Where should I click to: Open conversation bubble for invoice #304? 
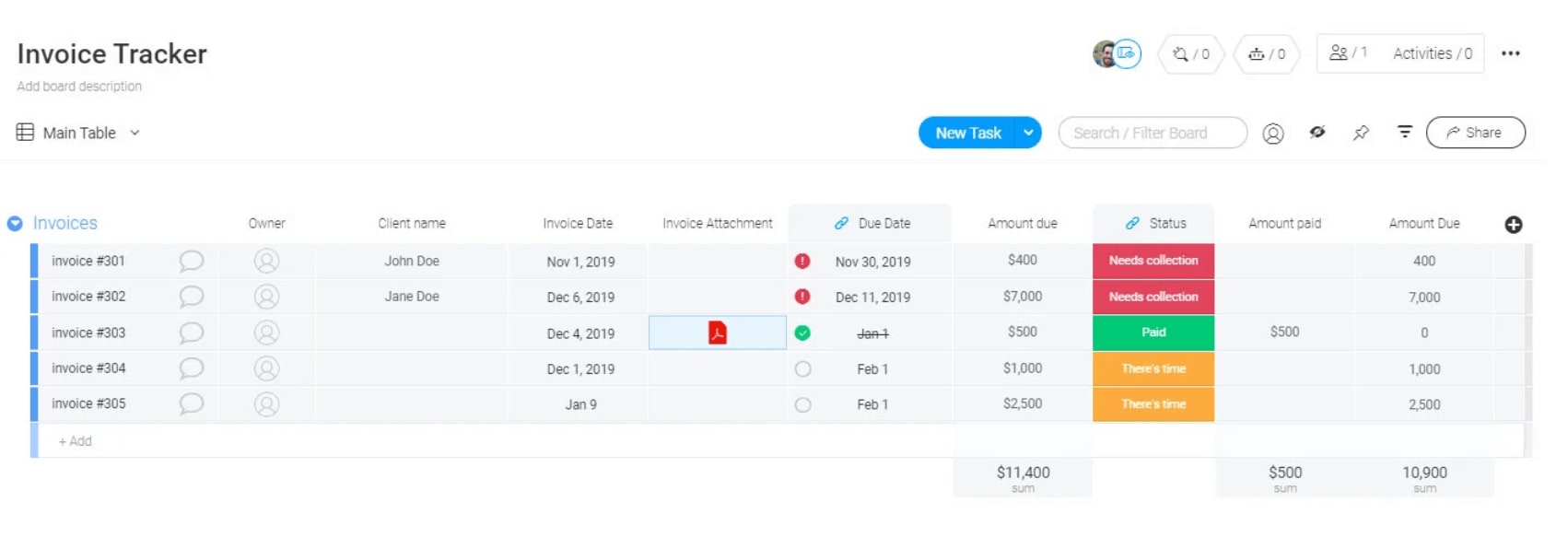(x=191, y=368)
